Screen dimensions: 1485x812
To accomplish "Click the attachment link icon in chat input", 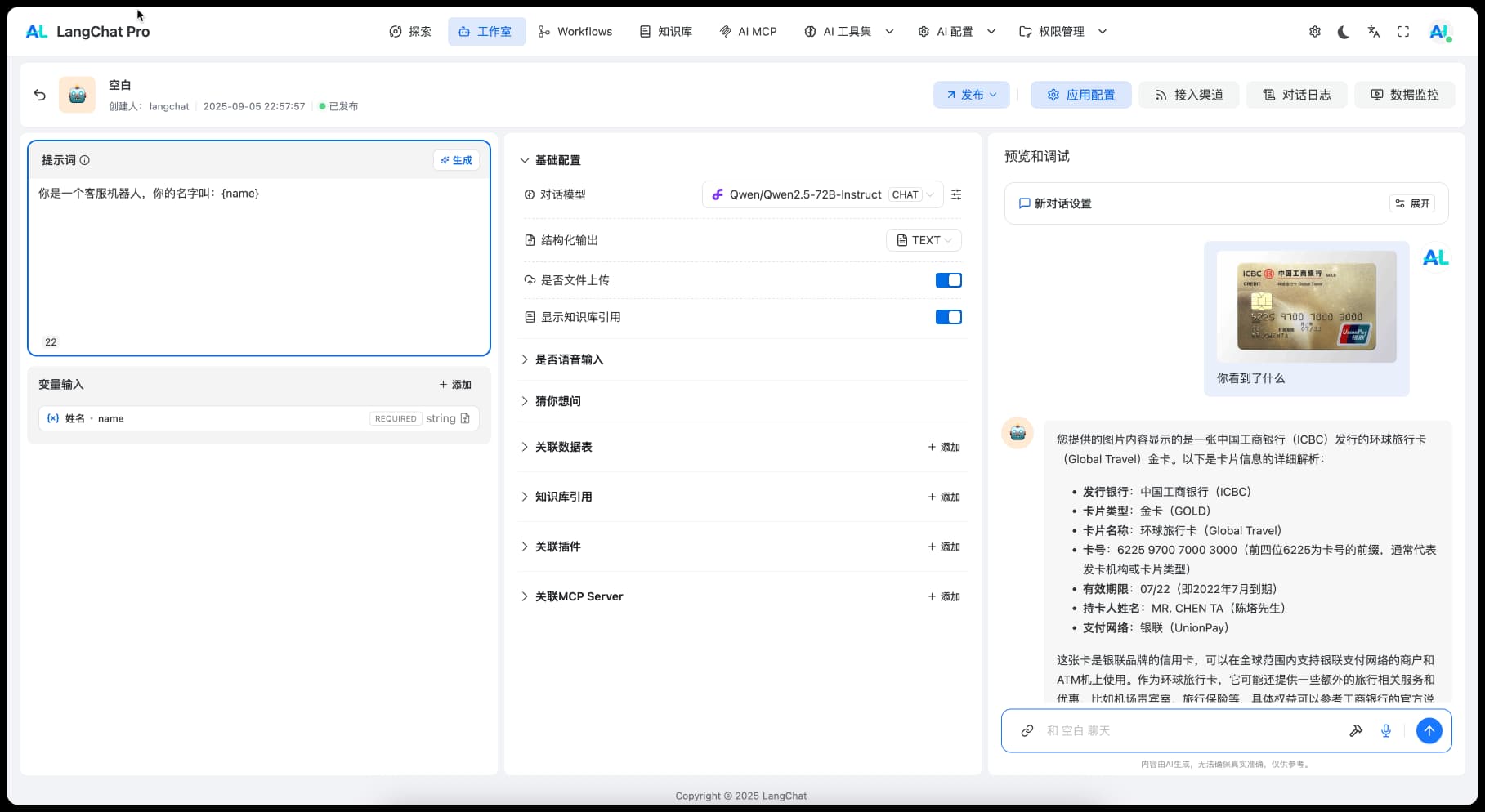I will (1027, 730).
